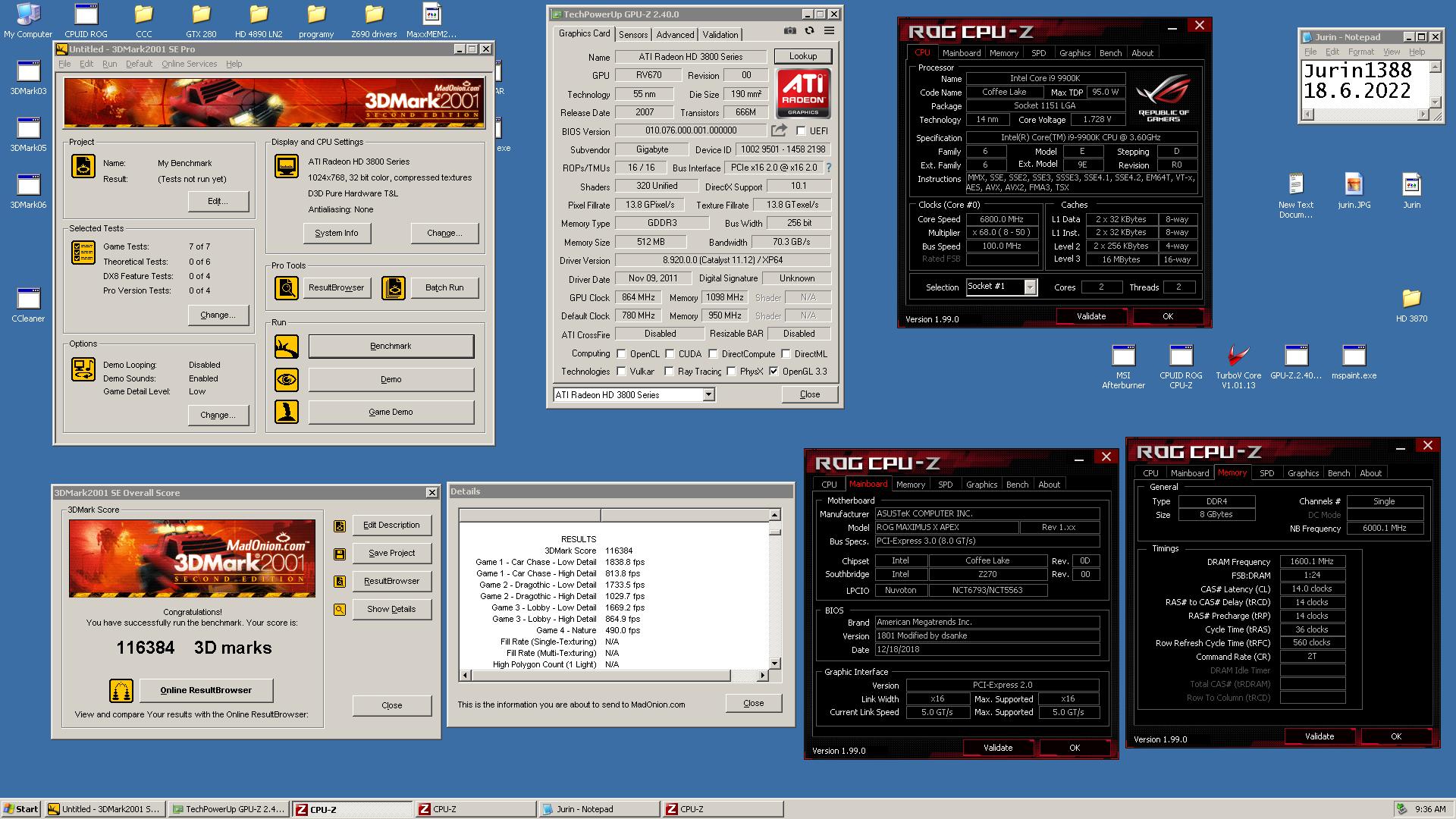Open My Computer desktop icon
Image resolution: width=1456 pixels, height=819 pixels.
28,20
